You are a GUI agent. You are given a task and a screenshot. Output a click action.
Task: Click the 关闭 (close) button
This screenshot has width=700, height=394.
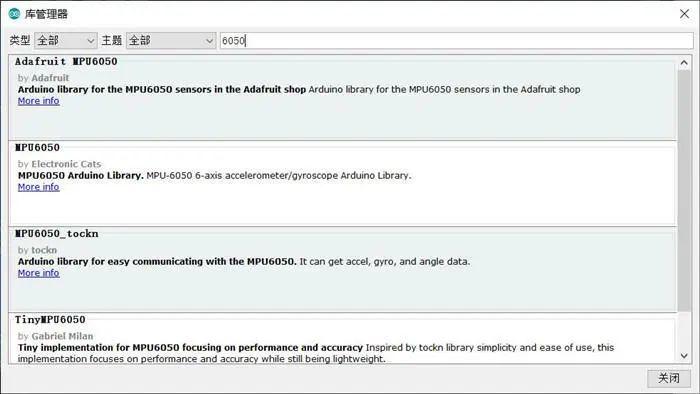[669, 378]
